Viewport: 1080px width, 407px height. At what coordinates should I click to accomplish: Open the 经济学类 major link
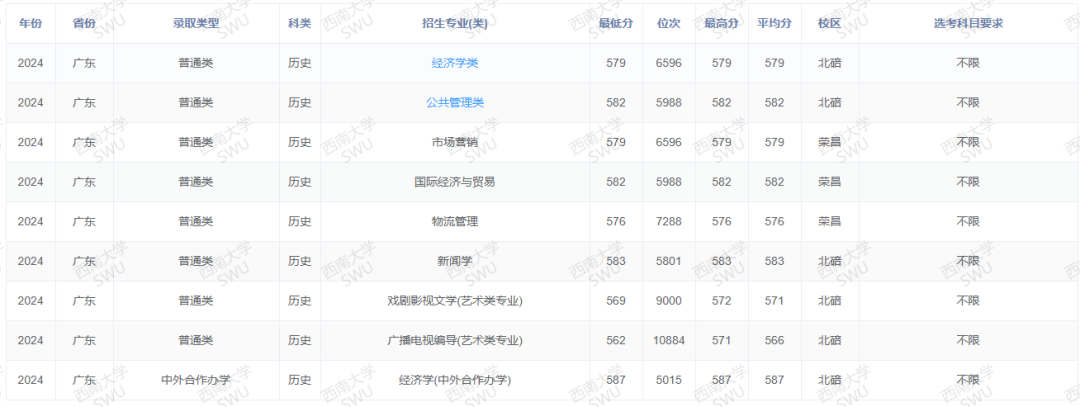tap(455, 63)
